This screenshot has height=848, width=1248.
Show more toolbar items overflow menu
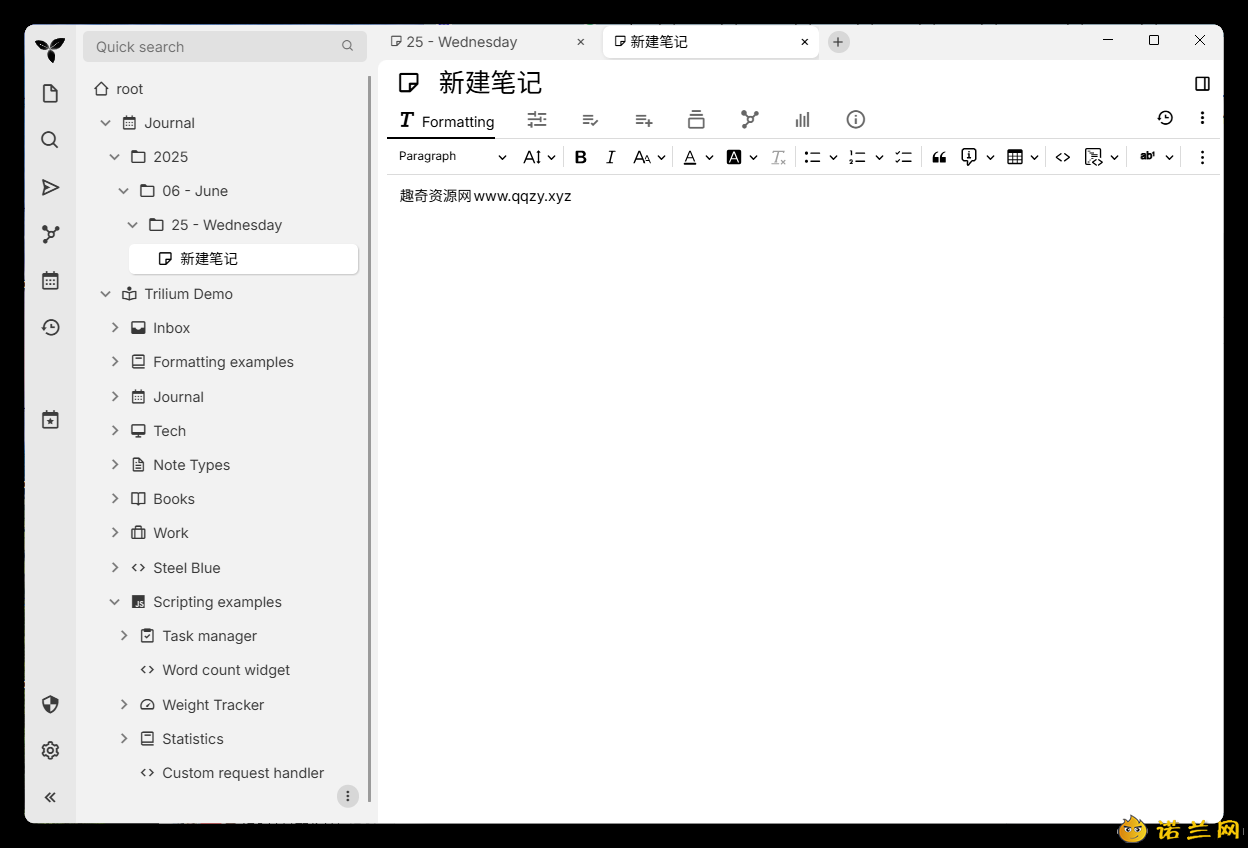(1202, 157)
